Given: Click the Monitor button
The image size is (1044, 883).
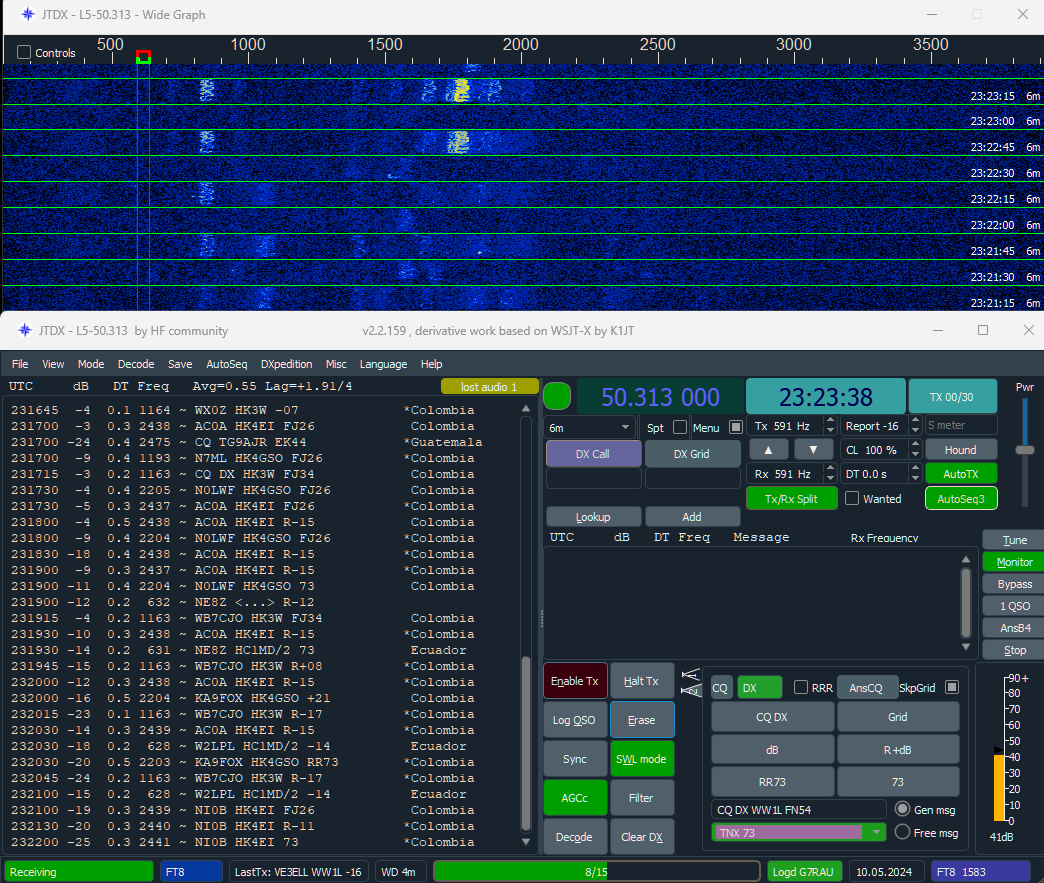Looking at the screenshot, I should pos(1014,562).
